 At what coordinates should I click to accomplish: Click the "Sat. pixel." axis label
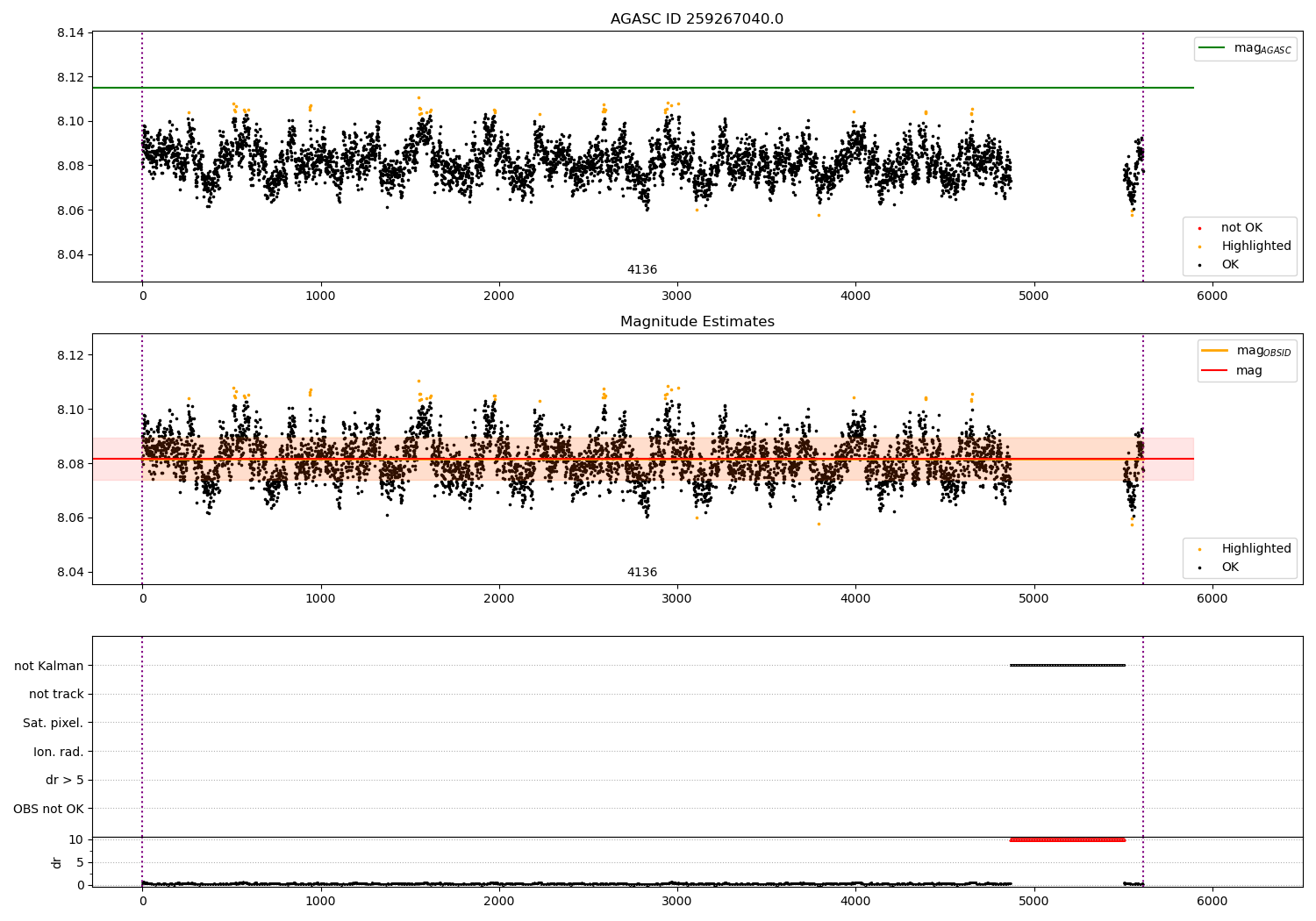(54, 724)
